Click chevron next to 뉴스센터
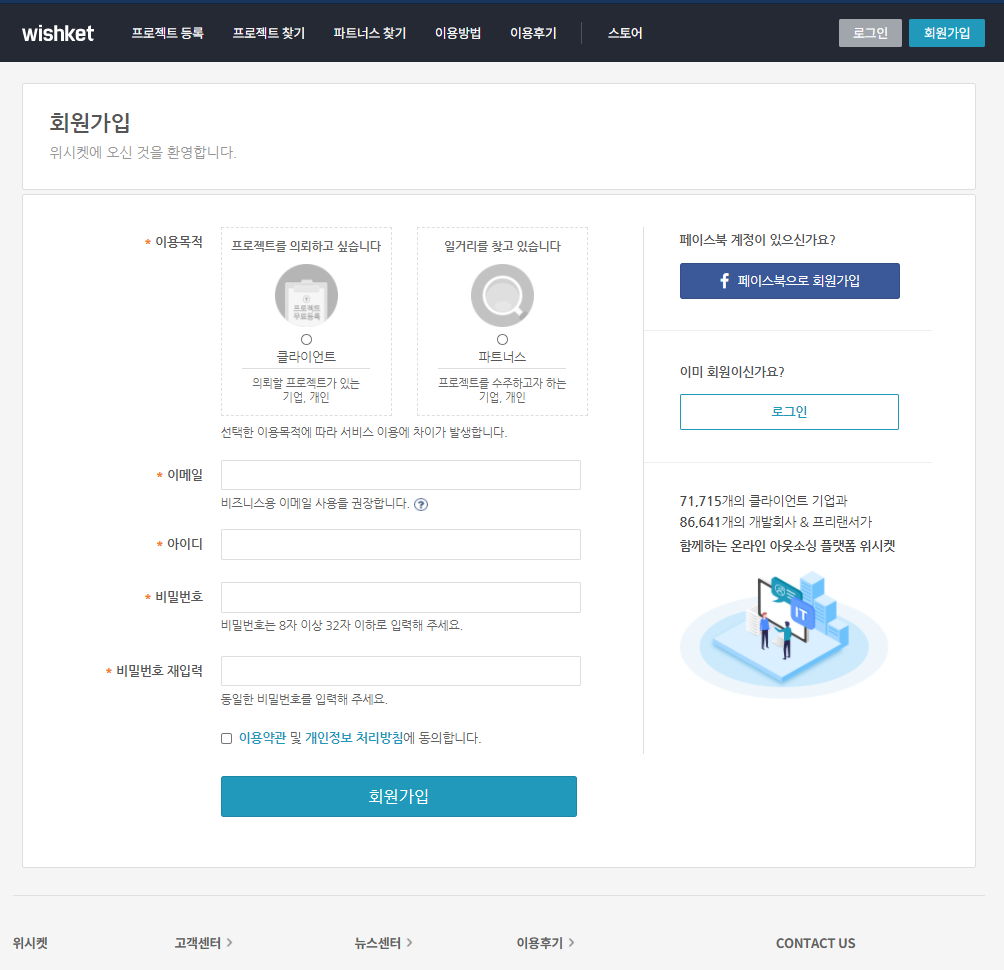Screen dimensions: 1004x970 (x=409, y=942)
